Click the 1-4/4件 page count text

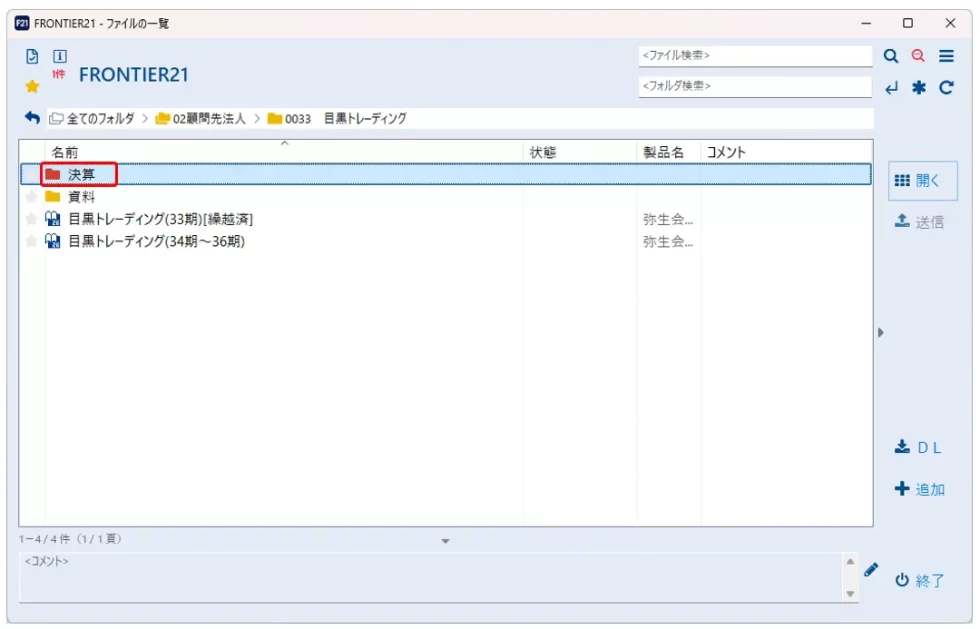70,538
